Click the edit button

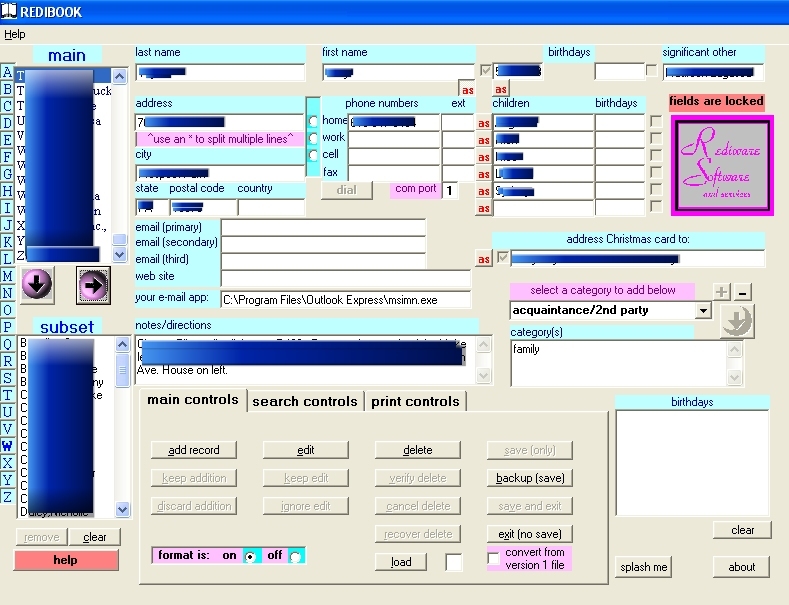[305, 450]
